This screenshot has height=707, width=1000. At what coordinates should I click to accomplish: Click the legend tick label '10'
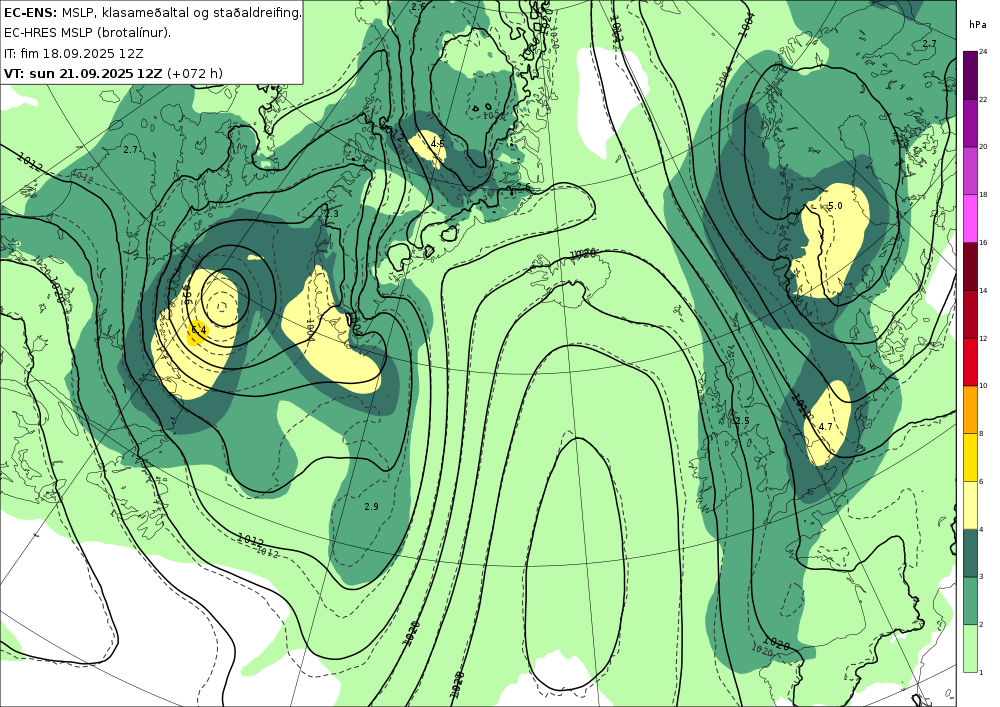(x=983, y=386)
